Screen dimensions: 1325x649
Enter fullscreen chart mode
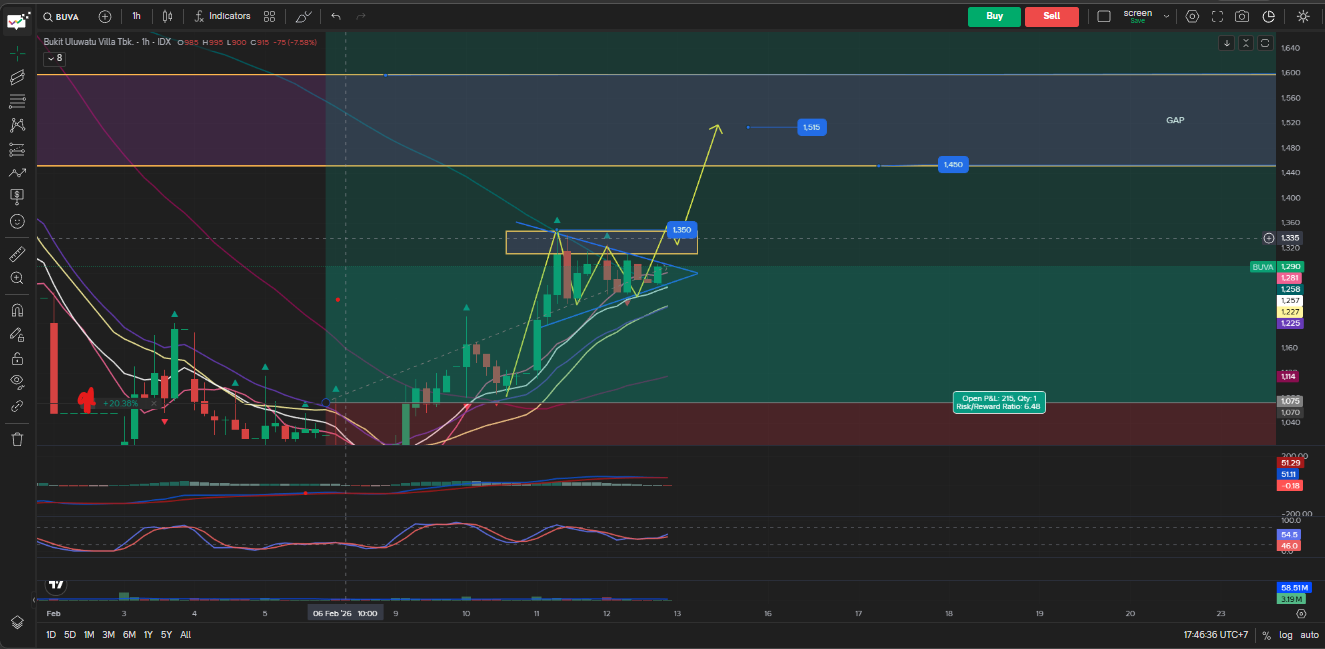pyautogui.click(x=1217, y=16)
